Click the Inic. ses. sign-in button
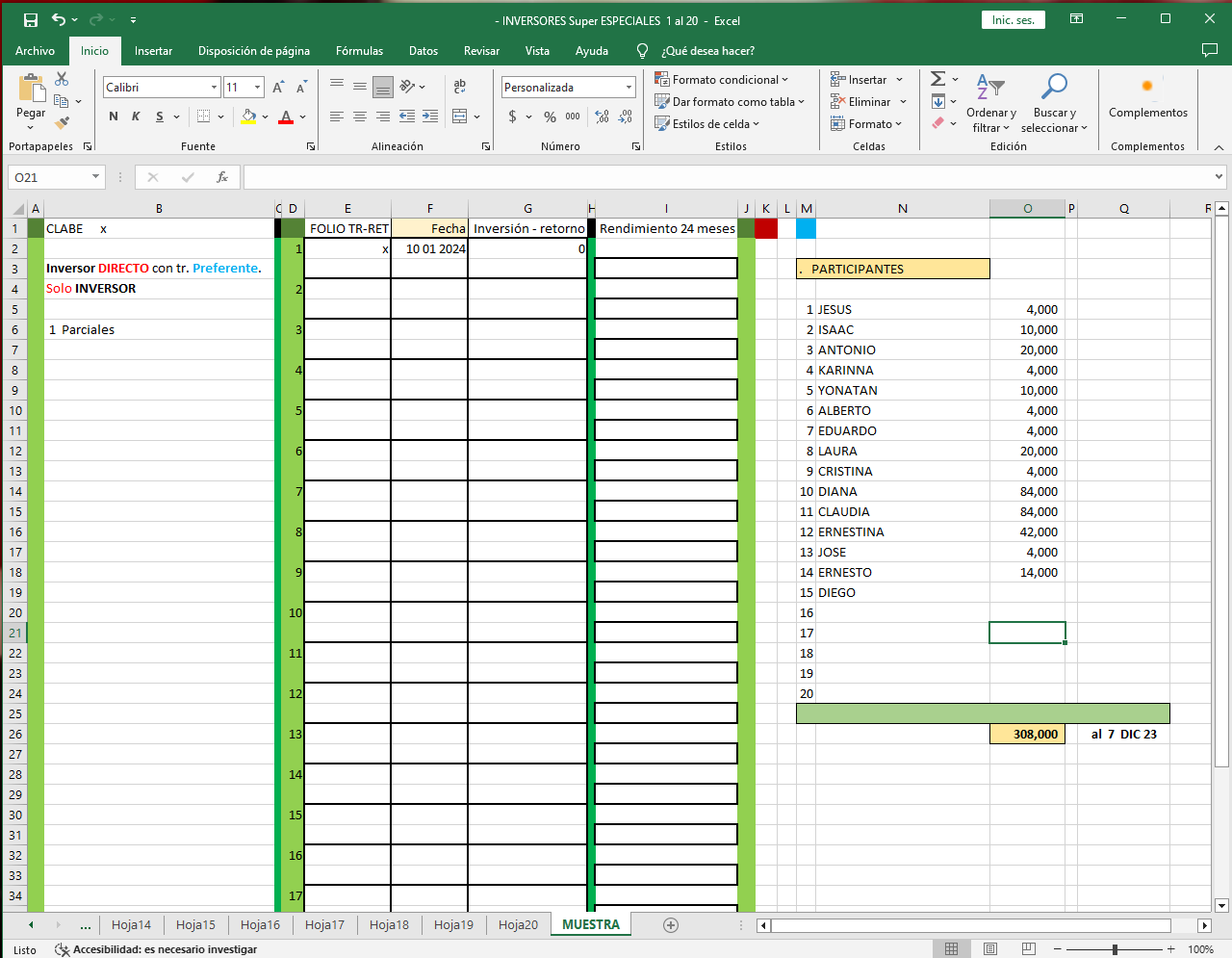The image size is (1232, 958). click(x=1013, y=20)
